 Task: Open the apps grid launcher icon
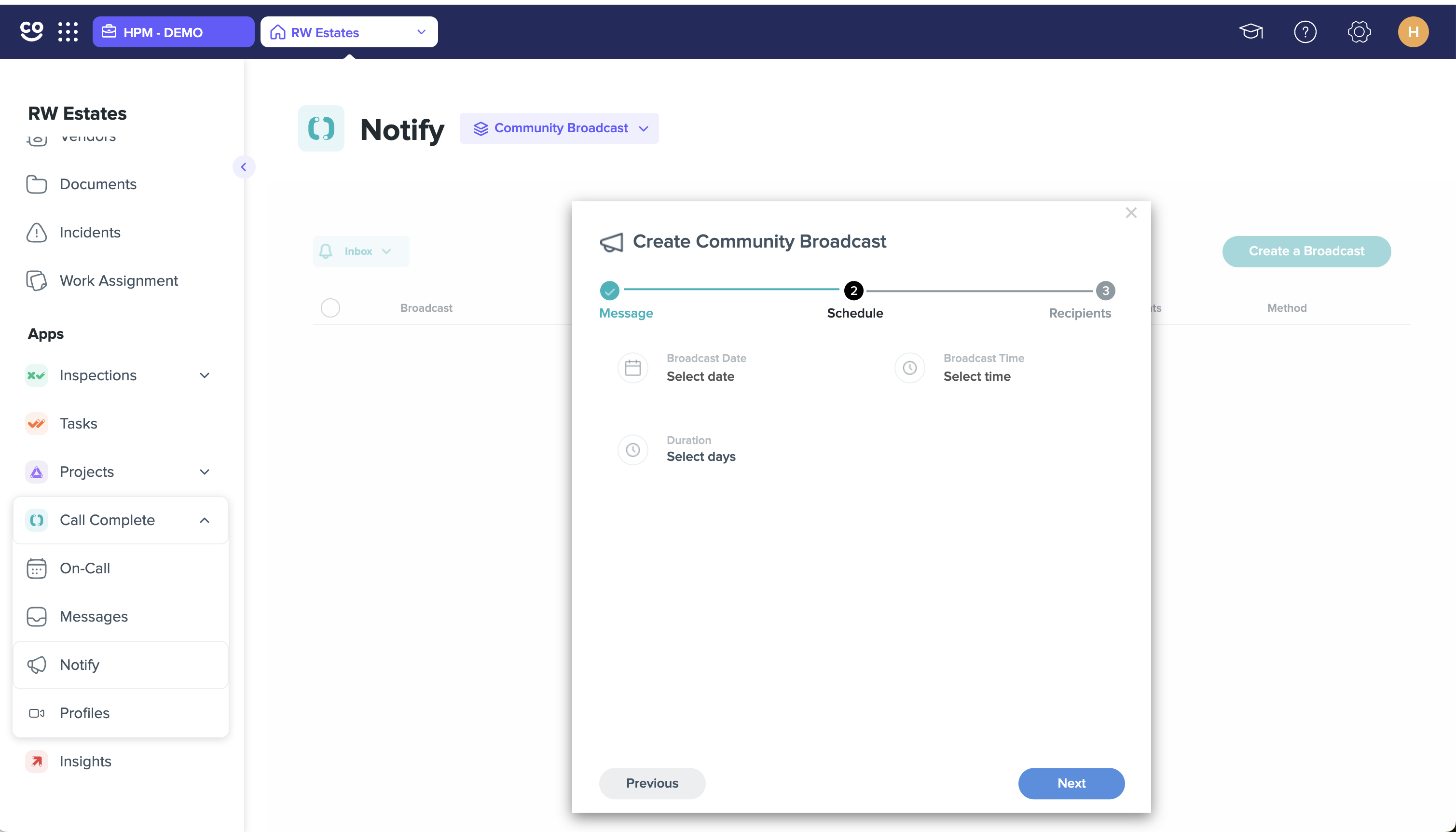coord(68,32)
